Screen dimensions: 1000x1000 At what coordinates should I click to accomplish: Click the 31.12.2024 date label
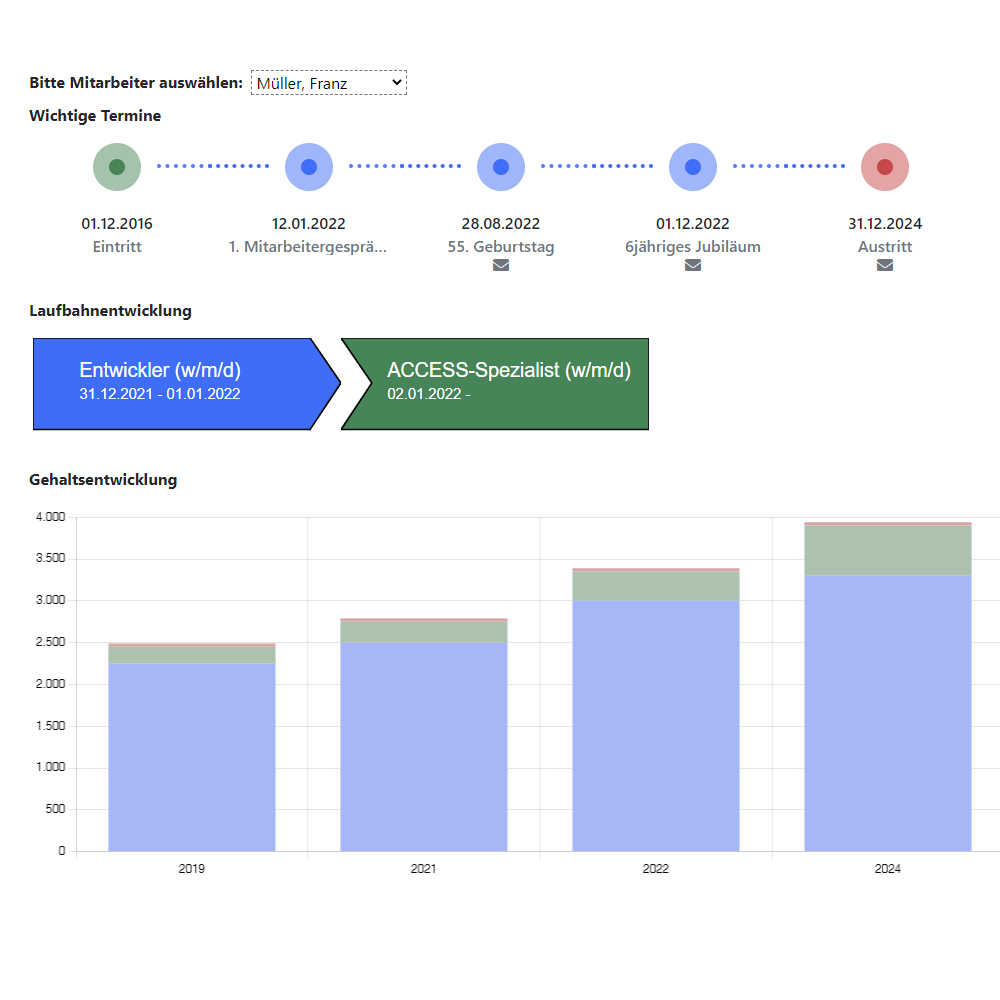click(x=885, y=224)
